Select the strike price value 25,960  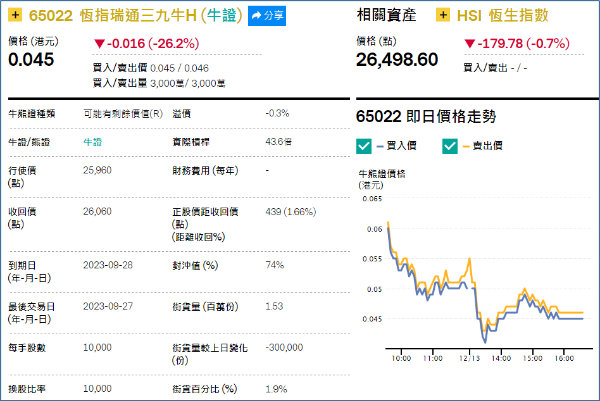(x=97, y=170)
